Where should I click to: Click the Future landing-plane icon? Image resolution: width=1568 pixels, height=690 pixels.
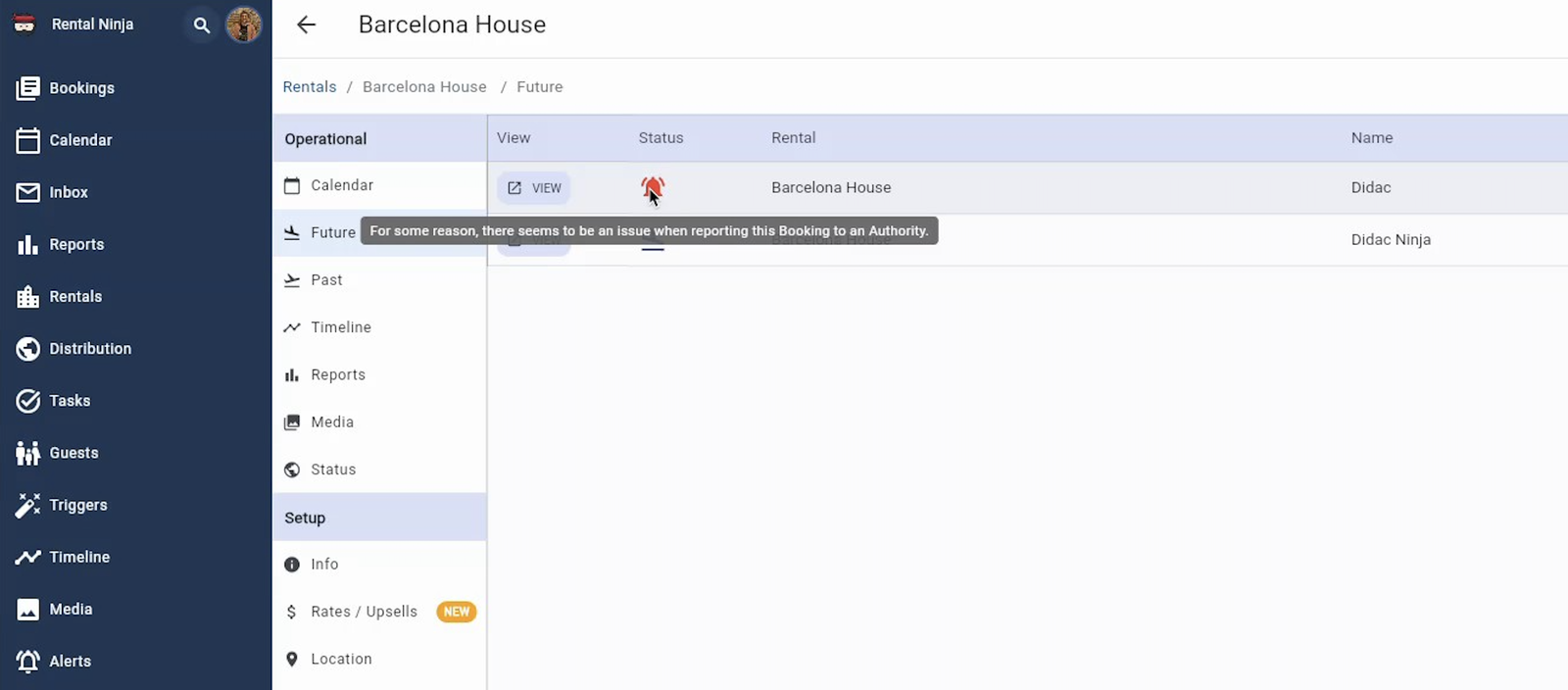point(292,232)
